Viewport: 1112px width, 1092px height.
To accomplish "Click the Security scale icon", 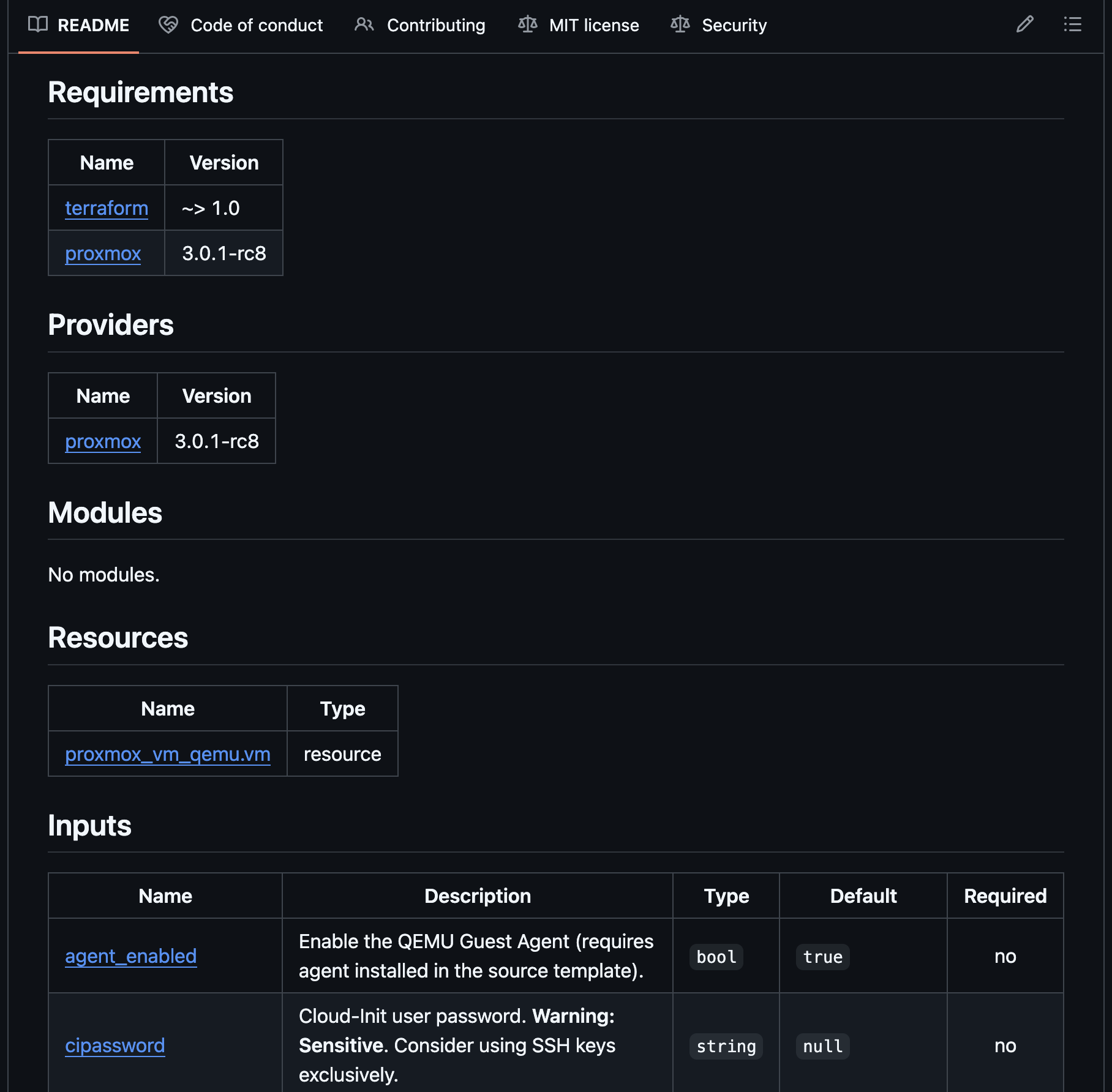I will (x=680, y=24).
